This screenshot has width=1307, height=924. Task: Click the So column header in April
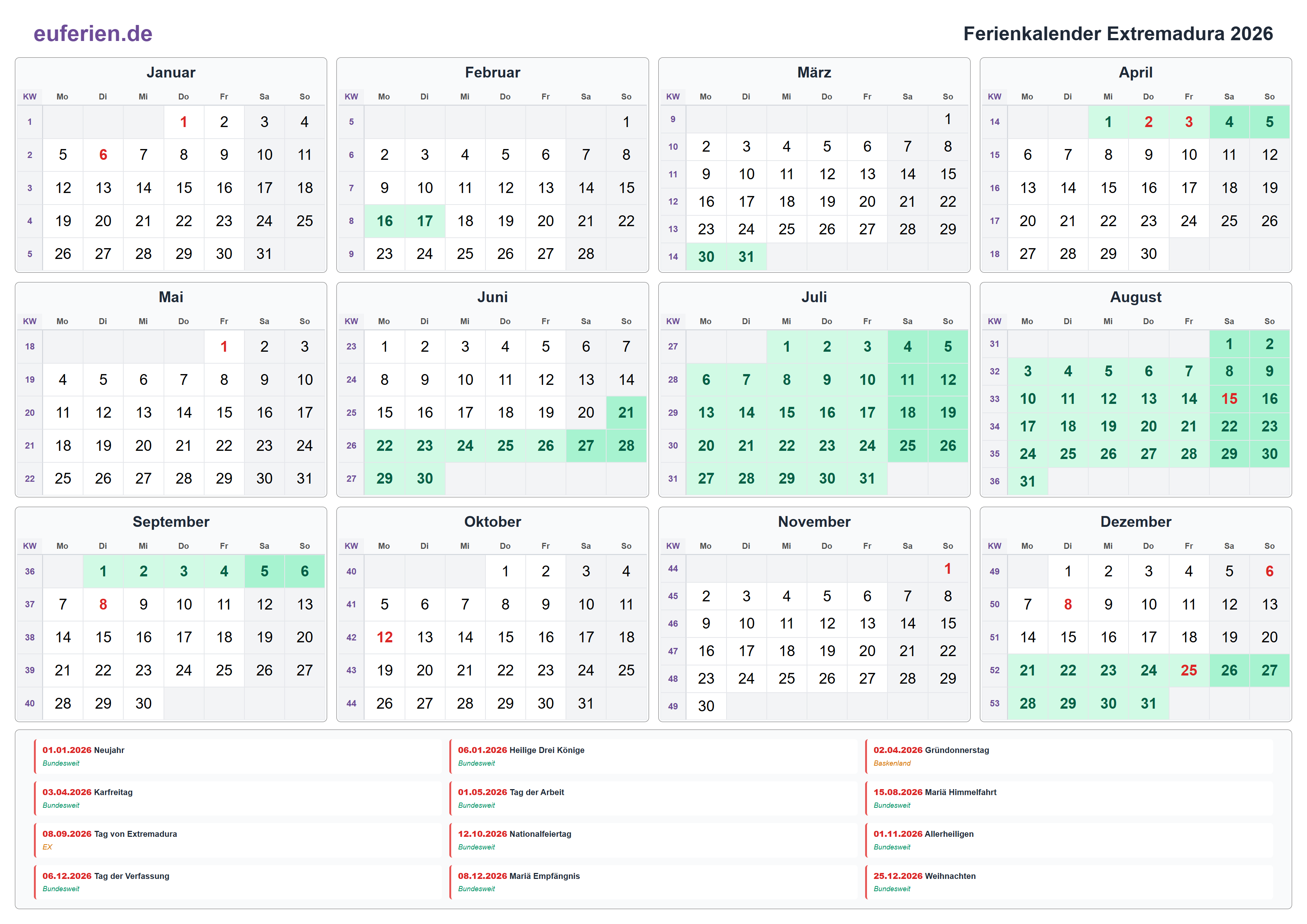[x=1269, y=97]
